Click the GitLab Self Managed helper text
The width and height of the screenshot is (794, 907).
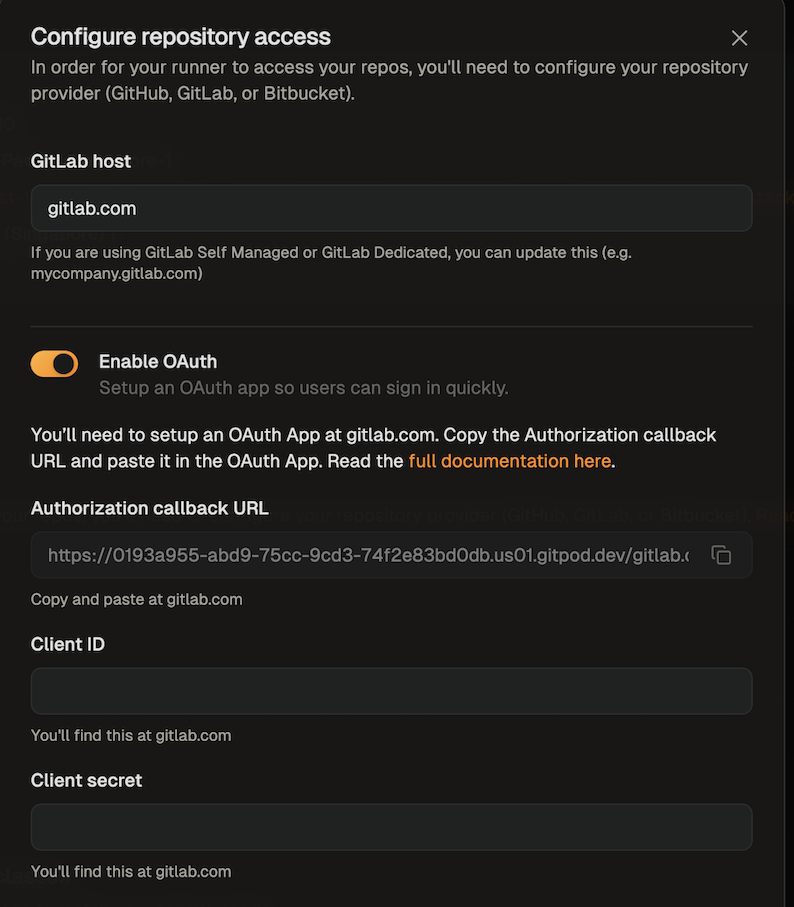(x=331, y=262)
